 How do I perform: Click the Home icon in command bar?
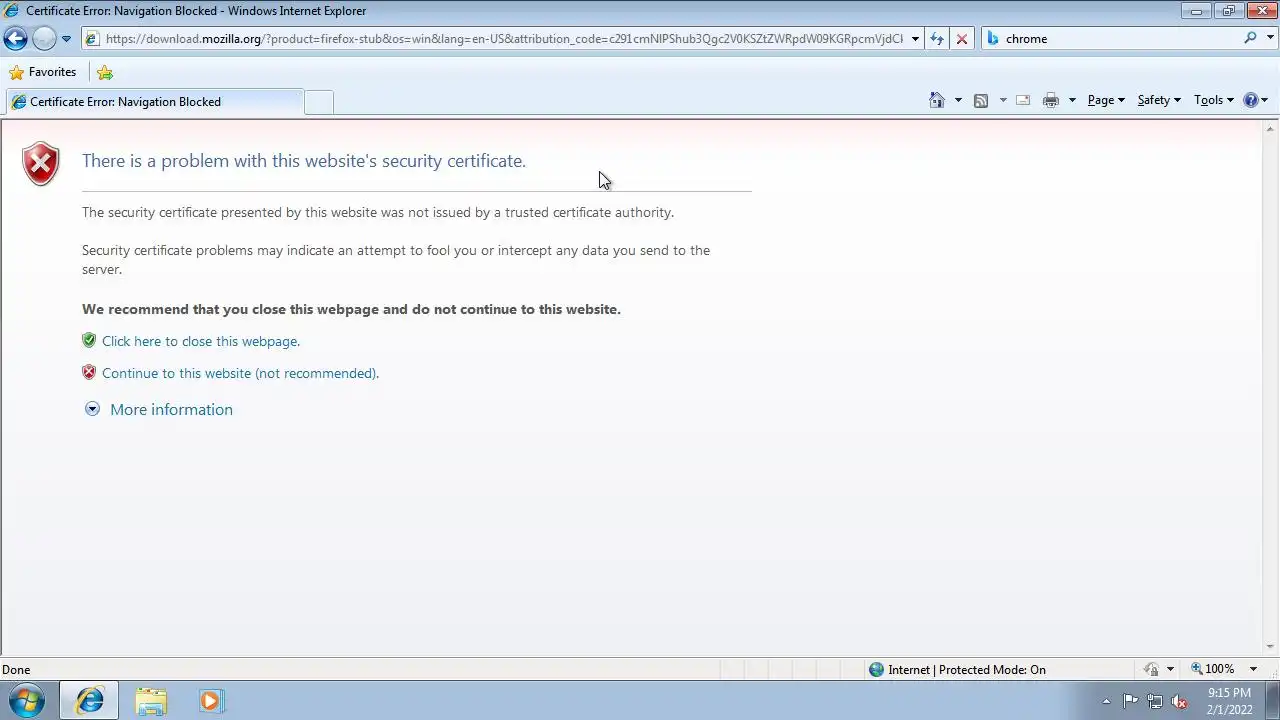click(x=937, y=100)
